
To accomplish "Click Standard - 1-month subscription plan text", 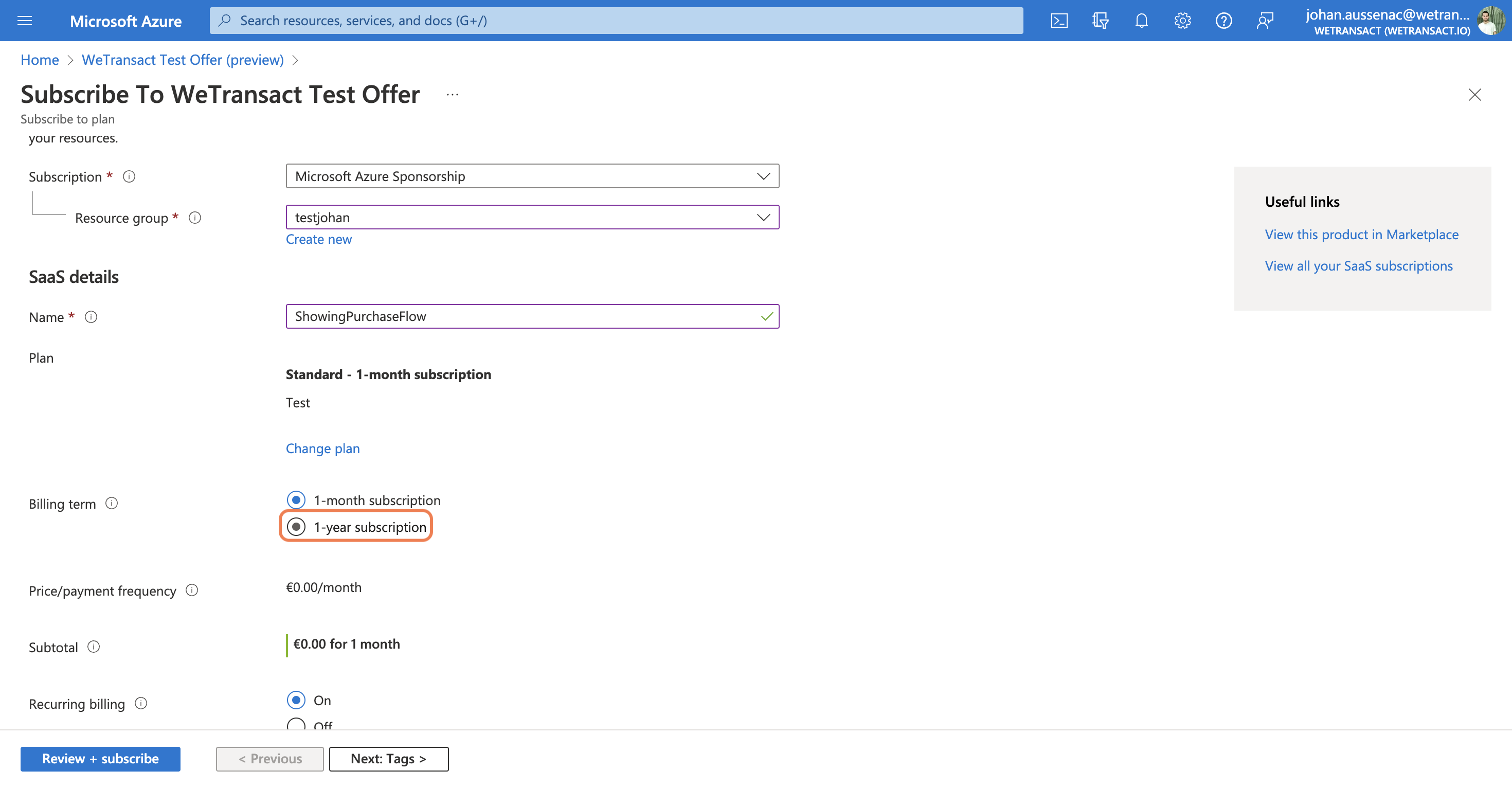I will [x=388, y=374].
